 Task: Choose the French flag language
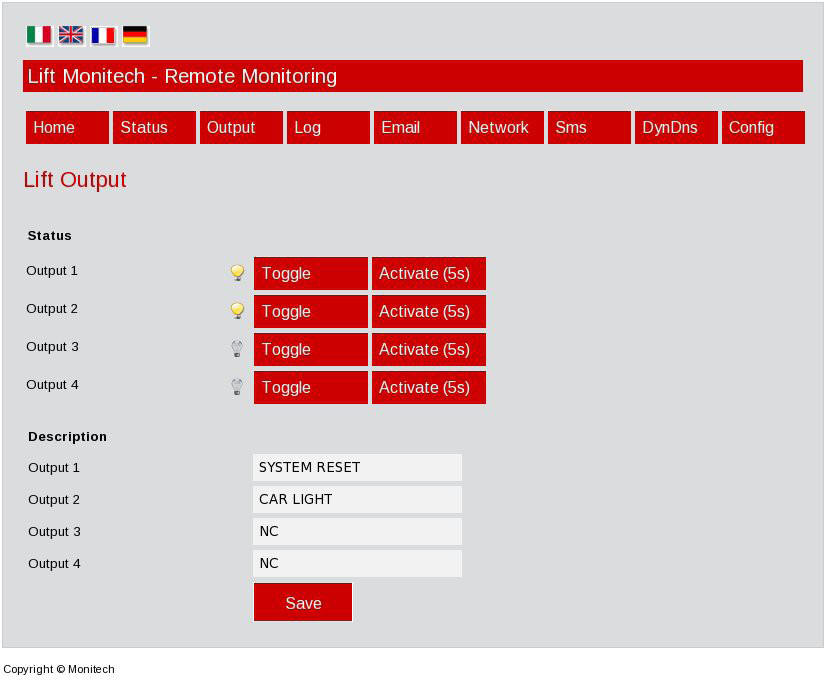[103, 35]
